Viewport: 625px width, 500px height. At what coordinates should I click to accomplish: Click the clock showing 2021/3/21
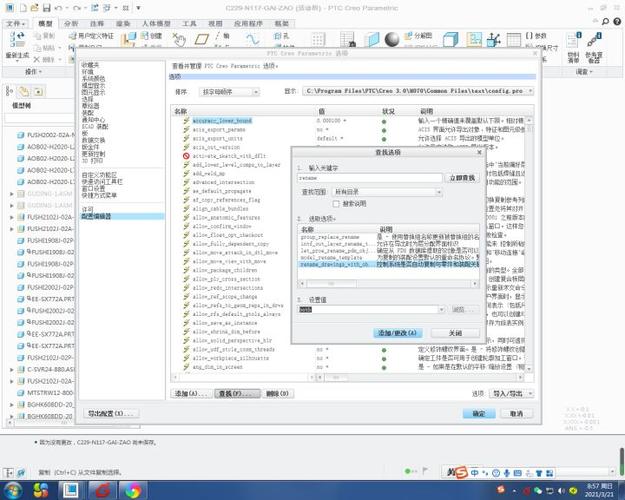pyautogui.click(x=599, y=490)
